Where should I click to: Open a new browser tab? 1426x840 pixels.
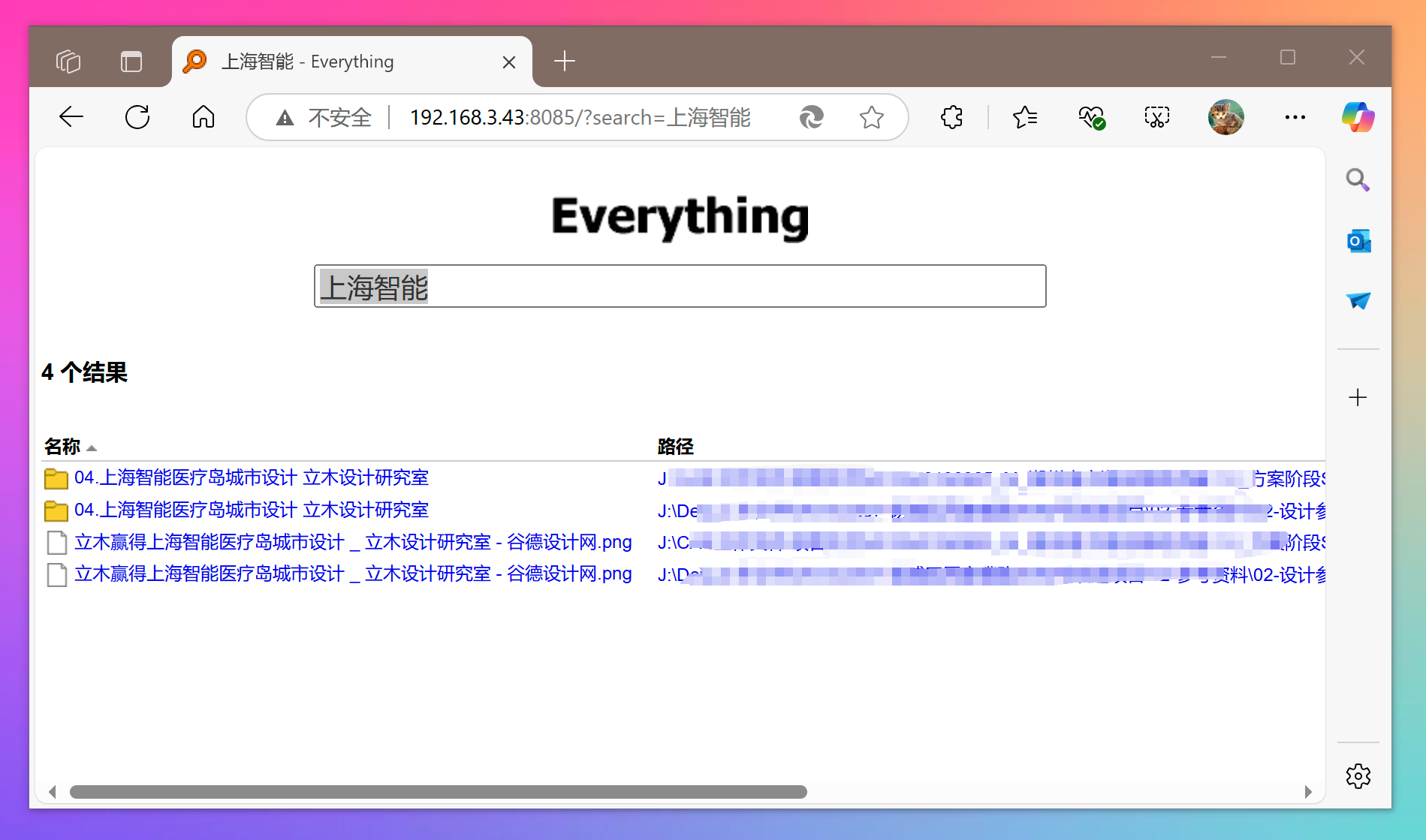(564, 61)
